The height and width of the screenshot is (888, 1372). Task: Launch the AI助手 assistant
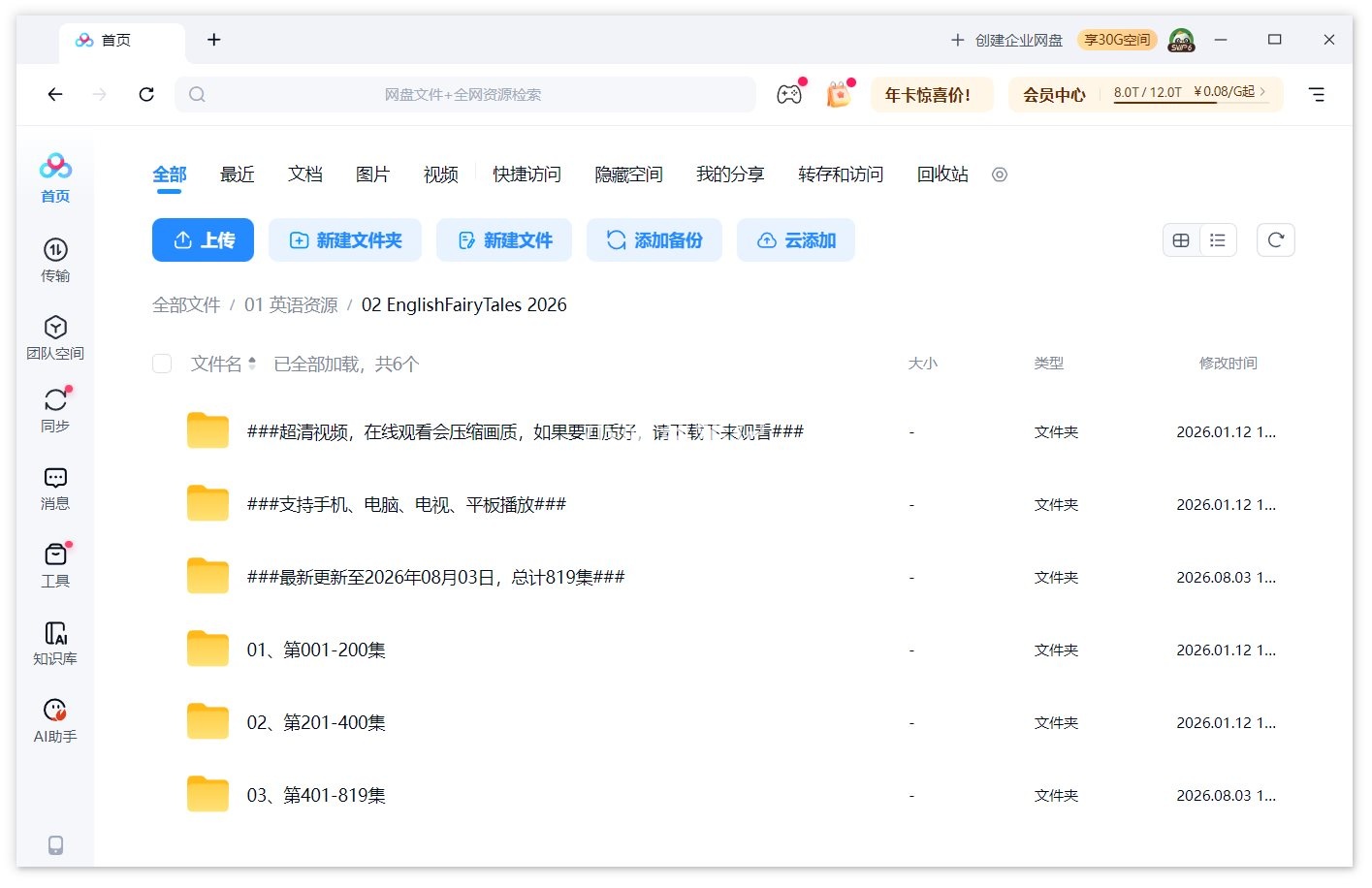click(x=55, y=720)
